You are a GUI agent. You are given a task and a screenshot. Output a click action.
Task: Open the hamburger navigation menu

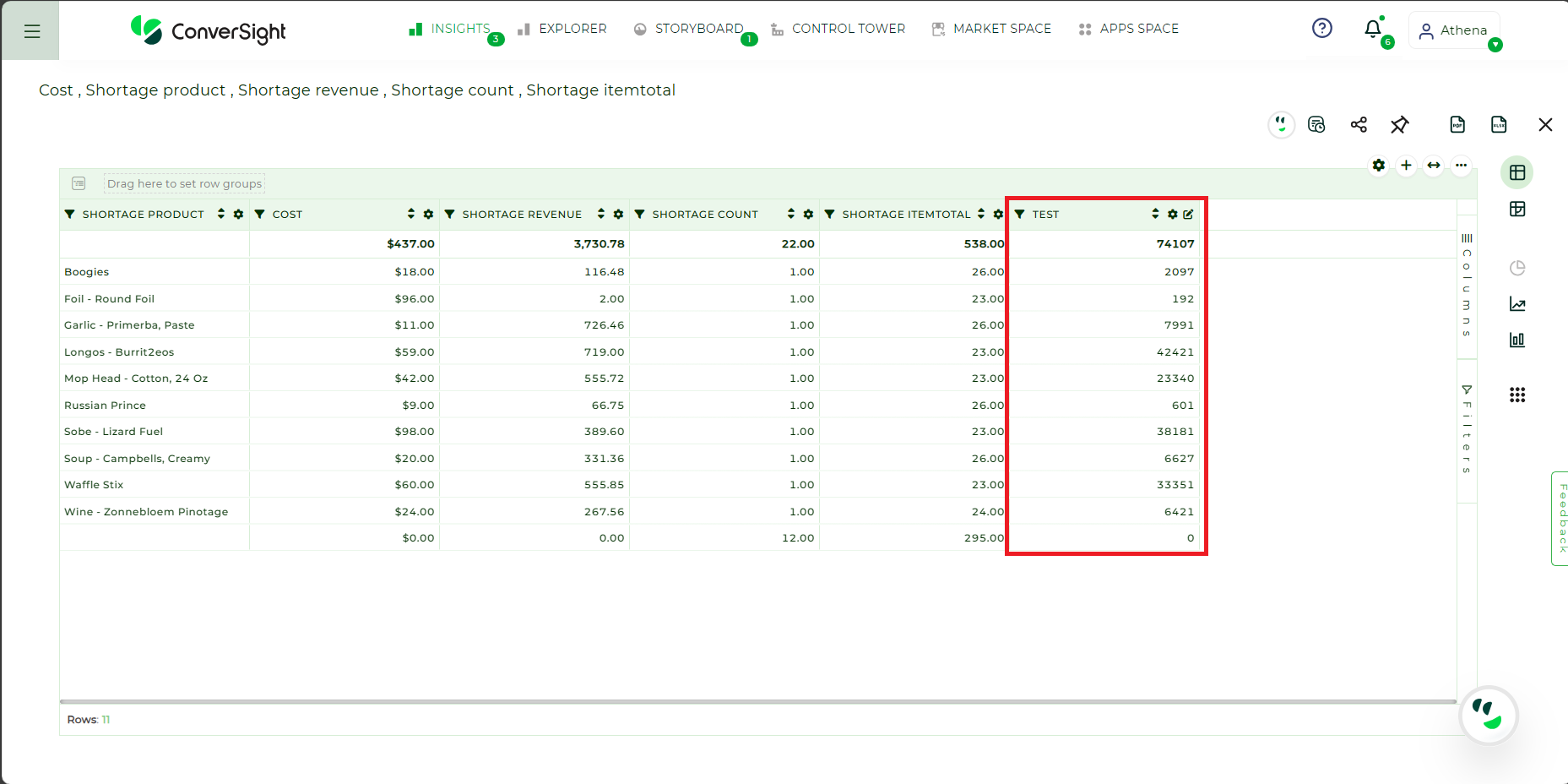(32, 31)
